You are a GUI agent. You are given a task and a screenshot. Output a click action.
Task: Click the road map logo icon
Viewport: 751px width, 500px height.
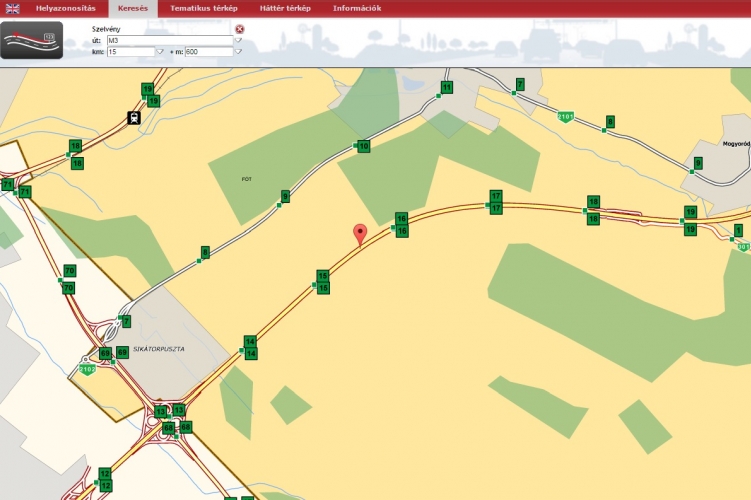pyautogui.click(x=31, y=41)
